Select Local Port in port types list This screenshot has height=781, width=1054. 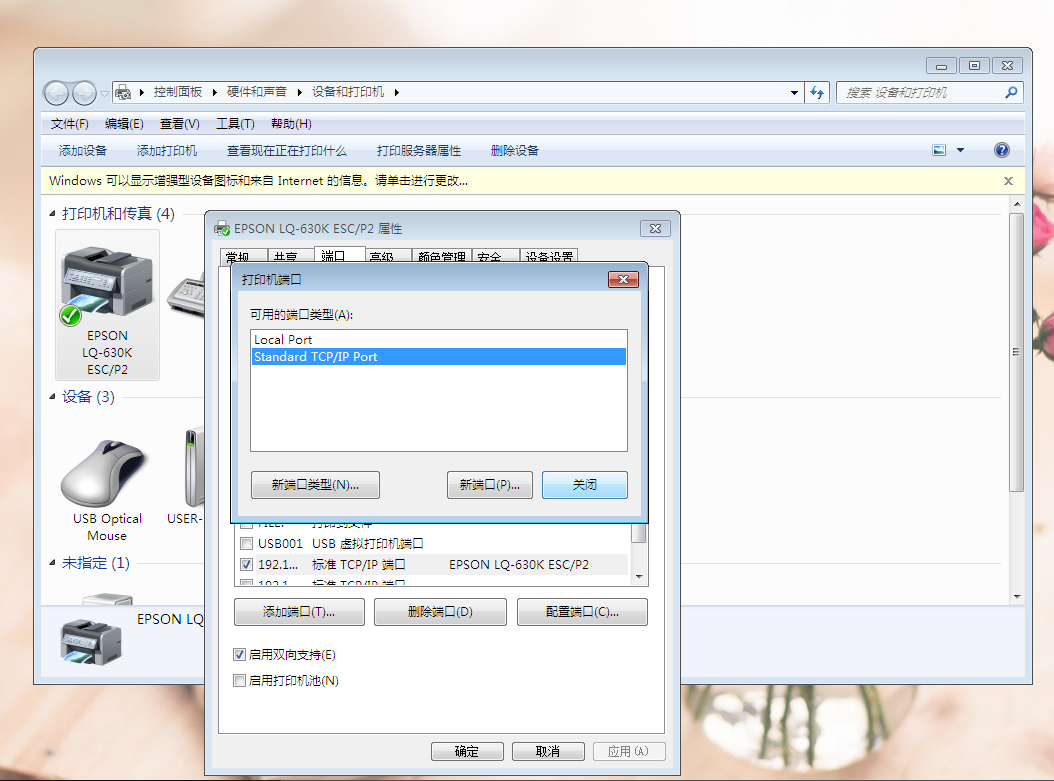(439, 339)
